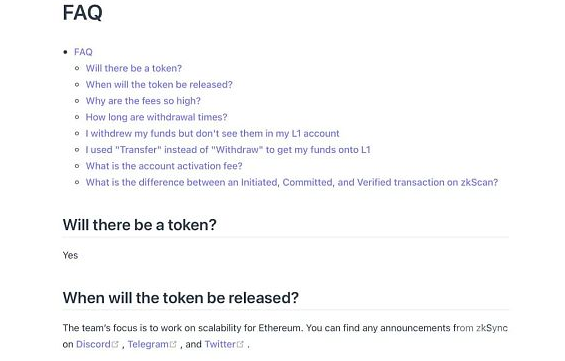The height and width of the screenshot is (361, 565).
Task: Go to 'What is the account activation fee?'
Action: pyautogui.click(x=164, y=166)
